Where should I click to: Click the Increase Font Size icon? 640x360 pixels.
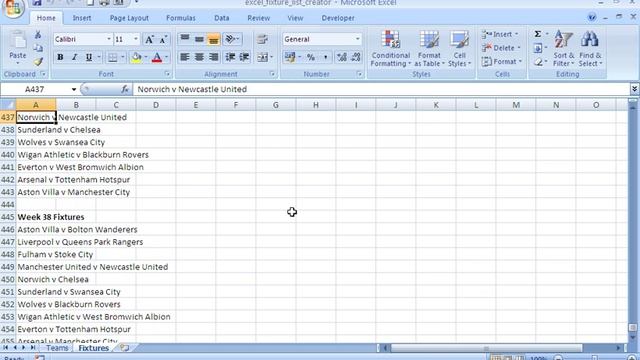(149, 39)
